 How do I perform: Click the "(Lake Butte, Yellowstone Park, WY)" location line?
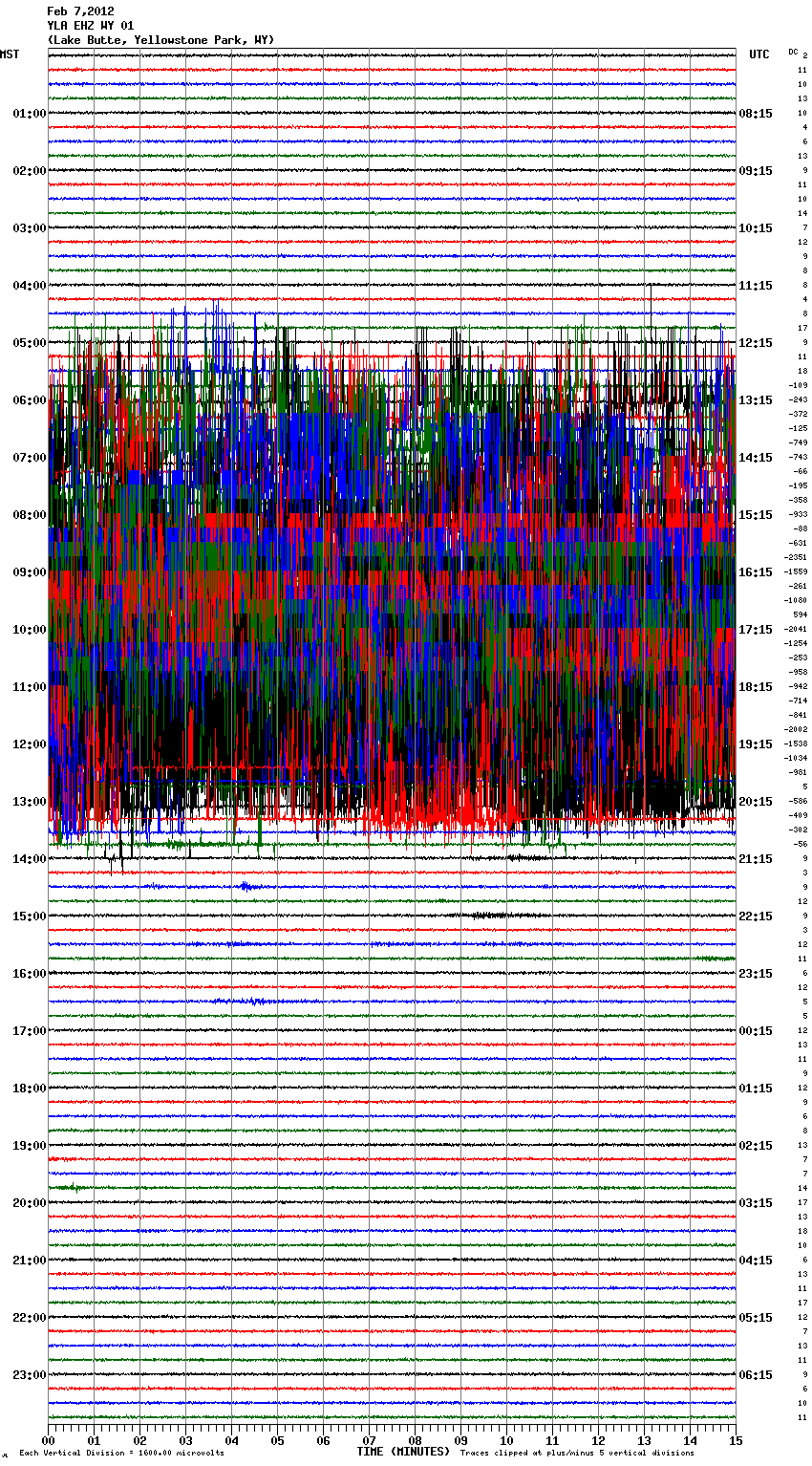coord(160,40)
